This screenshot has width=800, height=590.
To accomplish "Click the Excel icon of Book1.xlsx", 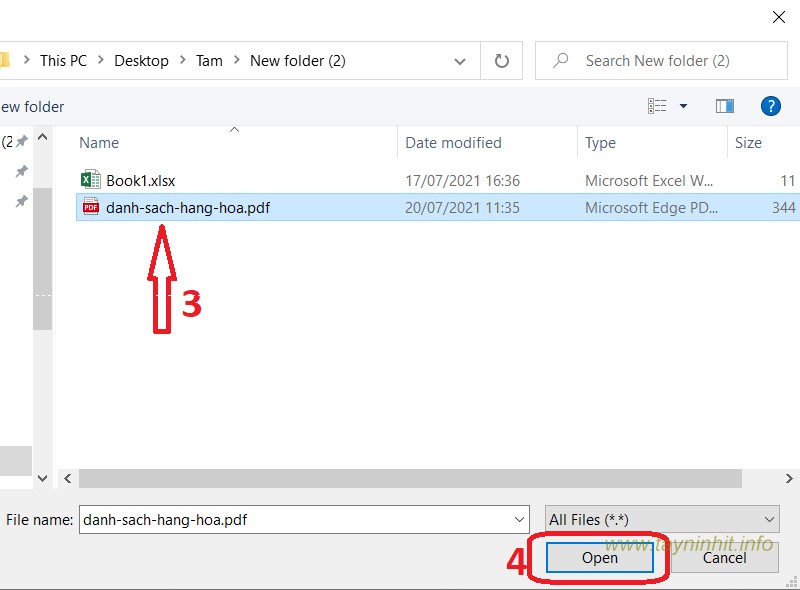I will click(x=90, y=181).
